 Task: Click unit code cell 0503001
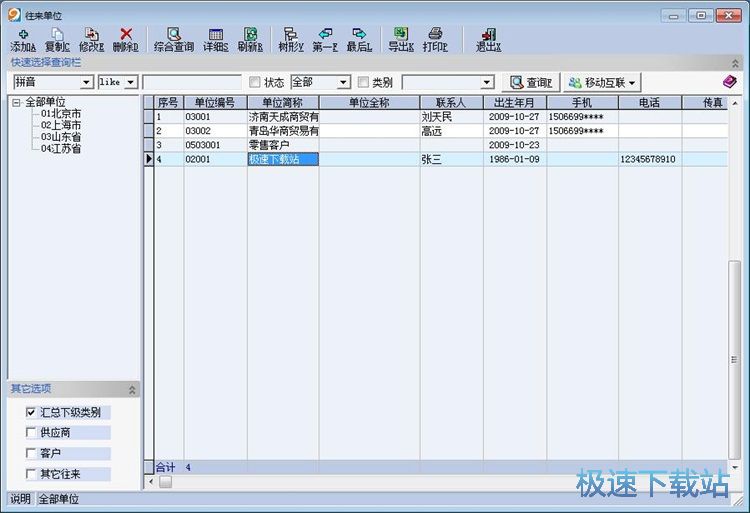click(x=215, y=145)
